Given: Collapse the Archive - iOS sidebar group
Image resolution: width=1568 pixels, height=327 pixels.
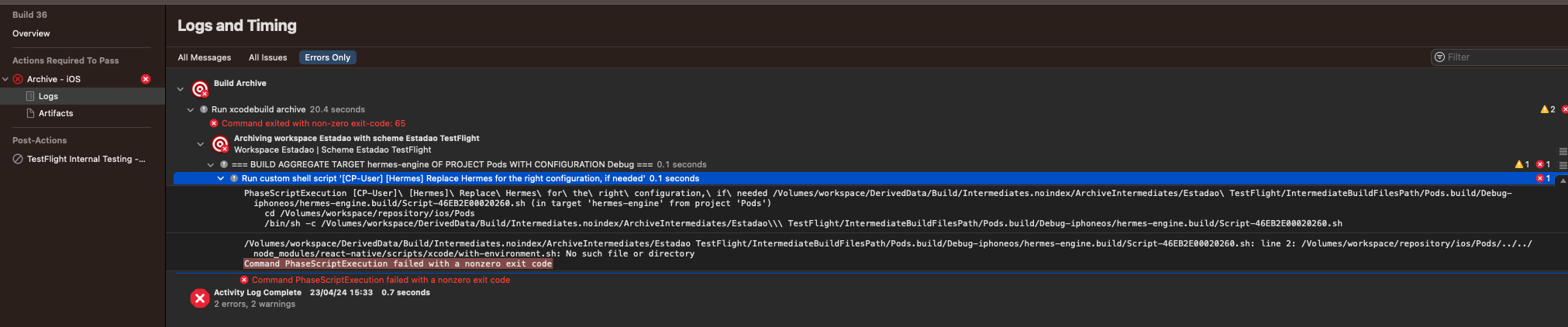Looking at the screenshot, I should [6, 79].
